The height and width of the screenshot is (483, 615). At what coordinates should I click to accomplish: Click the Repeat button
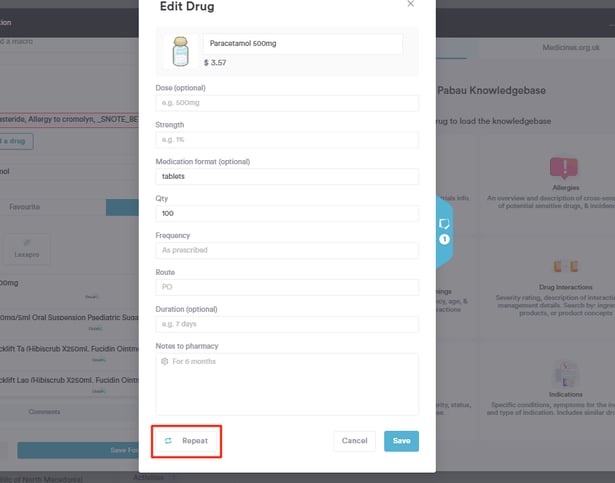[186, 441]
